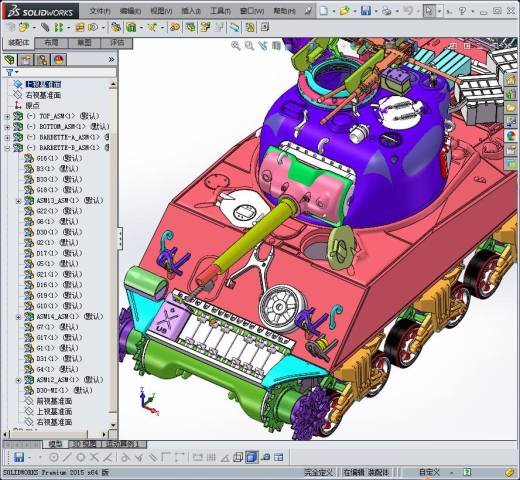This screenshot has height=480, width=520.
Task: Click the Zoom to Fit magnifier icon
Action: coord(236,46)
